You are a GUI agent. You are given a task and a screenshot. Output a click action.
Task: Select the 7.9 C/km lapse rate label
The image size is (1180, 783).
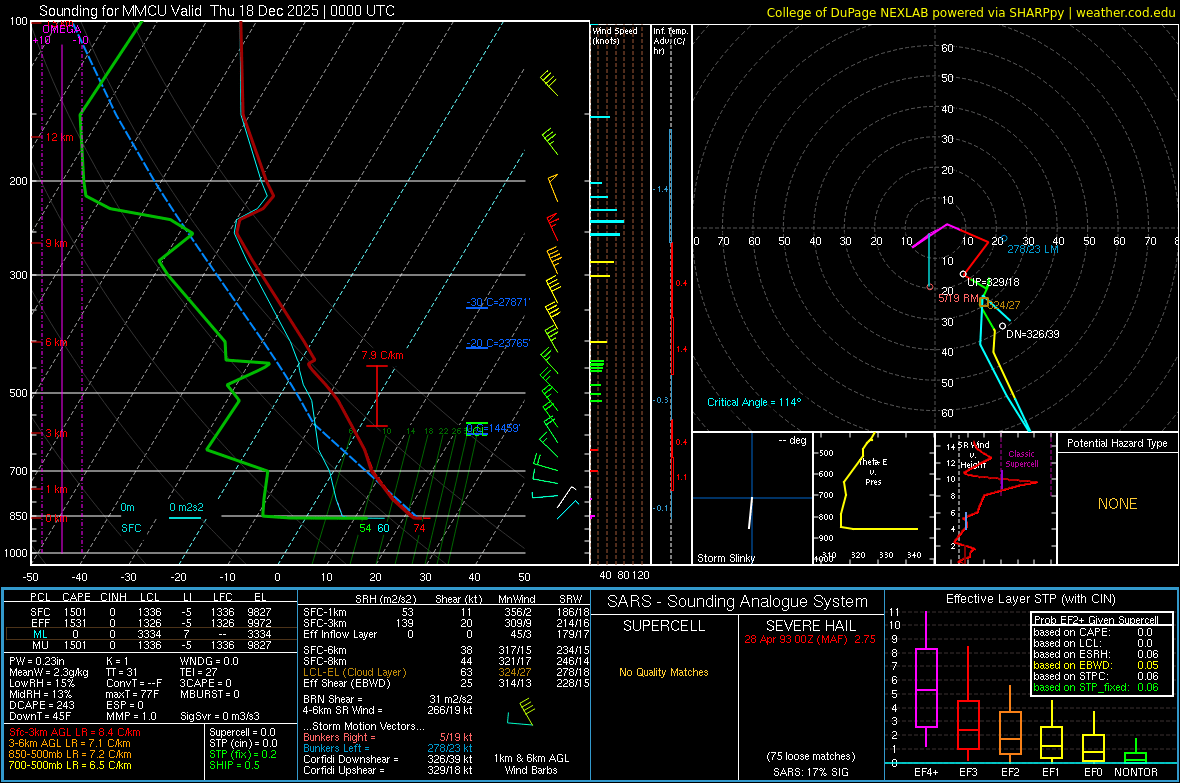(382, 355)
